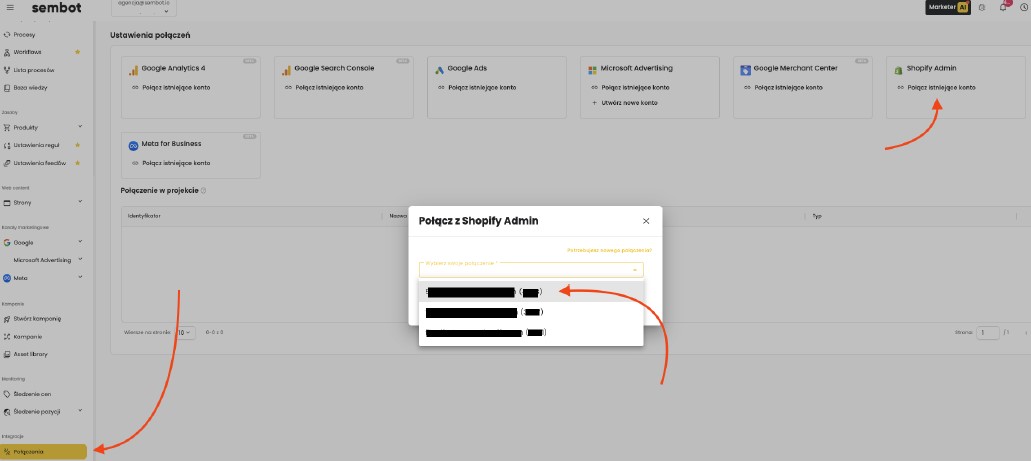Connect existing account for Google Merchant Center
1031x461 pixels.
[x=788, y=87]
